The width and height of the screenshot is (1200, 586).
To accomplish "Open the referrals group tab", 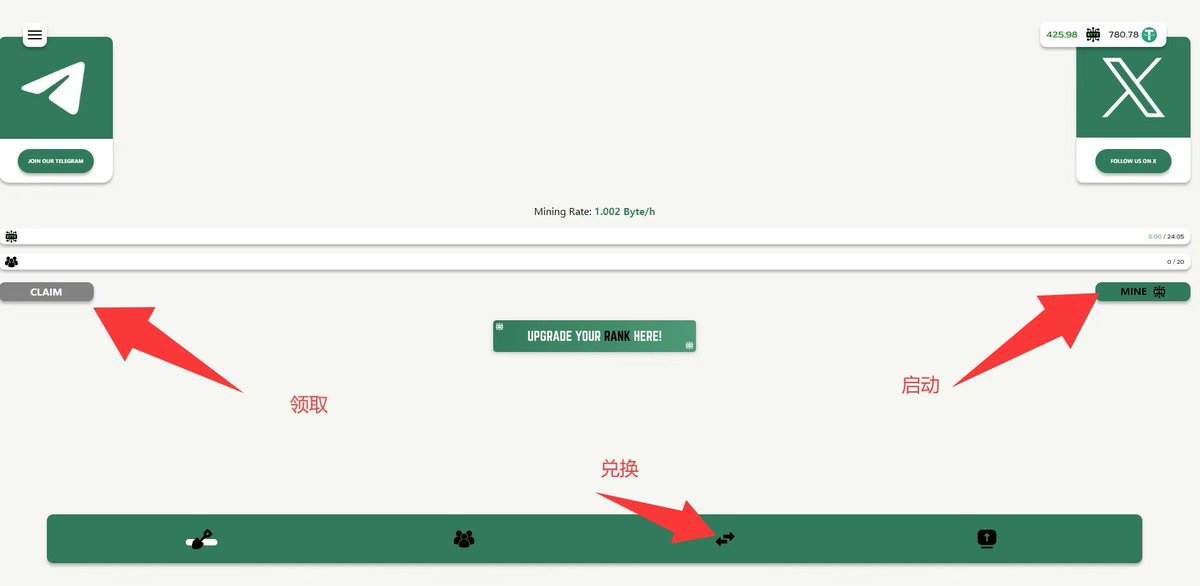I will (464, 539).
